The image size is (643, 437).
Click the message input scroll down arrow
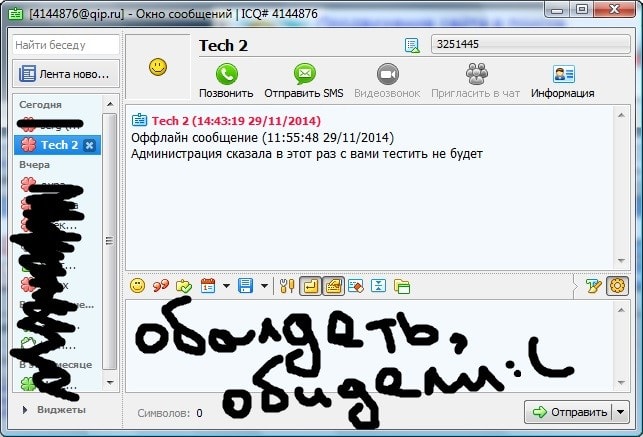621,383
